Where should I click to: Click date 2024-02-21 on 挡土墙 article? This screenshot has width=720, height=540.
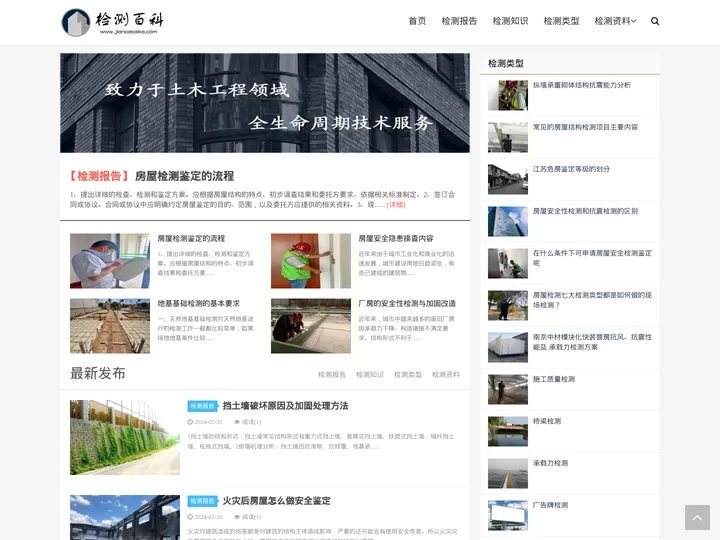pos(205,422)
